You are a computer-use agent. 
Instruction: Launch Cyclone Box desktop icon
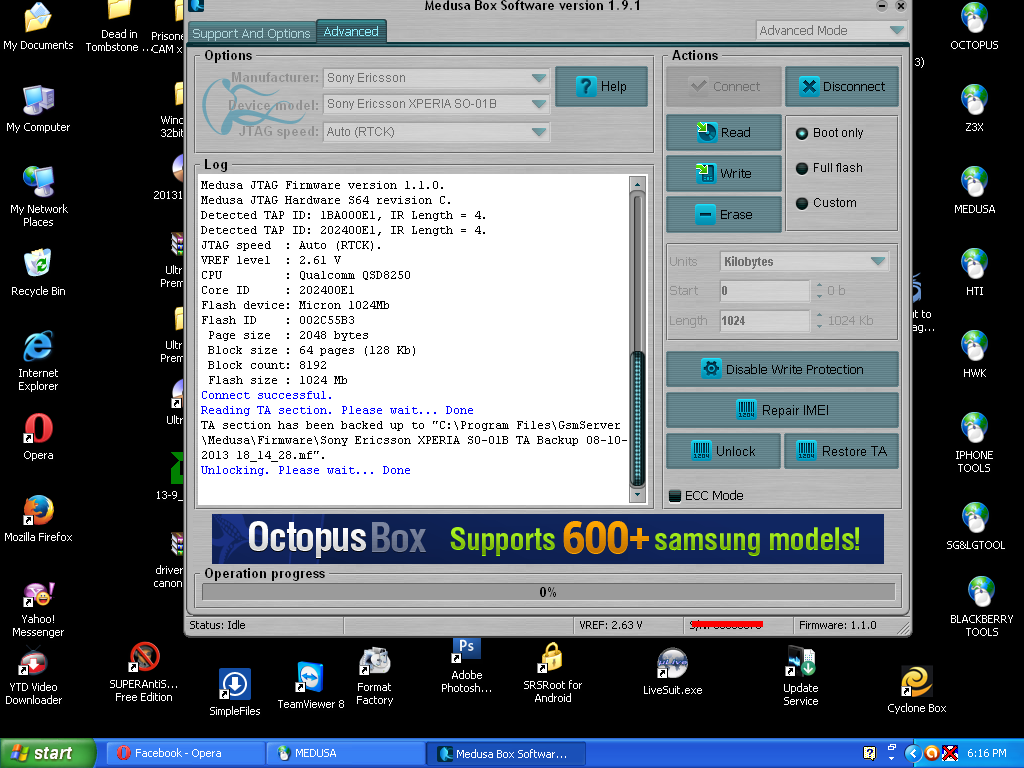[x=916, y=690]
